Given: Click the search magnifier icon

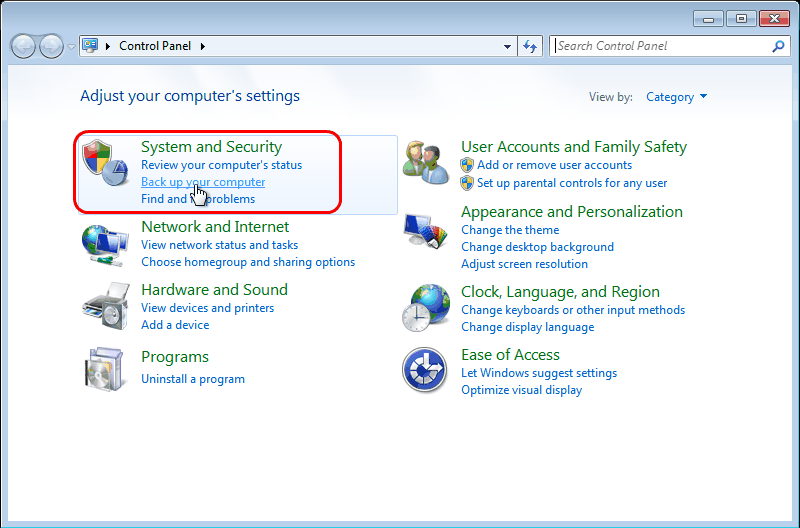Looking at the screenshot, I should [778, 46].
